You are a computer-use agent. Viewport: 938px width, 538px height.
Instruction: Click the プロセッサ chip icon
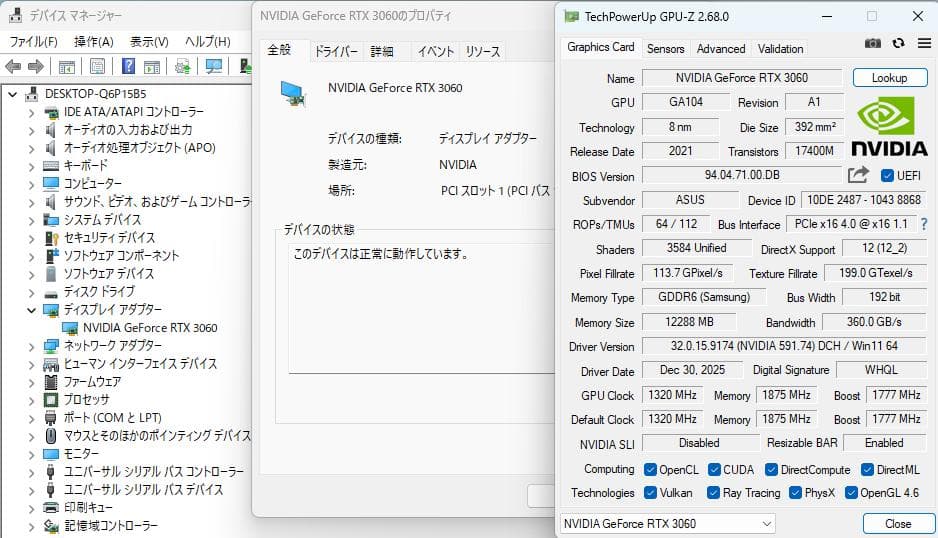pyautogui.click(x=51, y=400)
